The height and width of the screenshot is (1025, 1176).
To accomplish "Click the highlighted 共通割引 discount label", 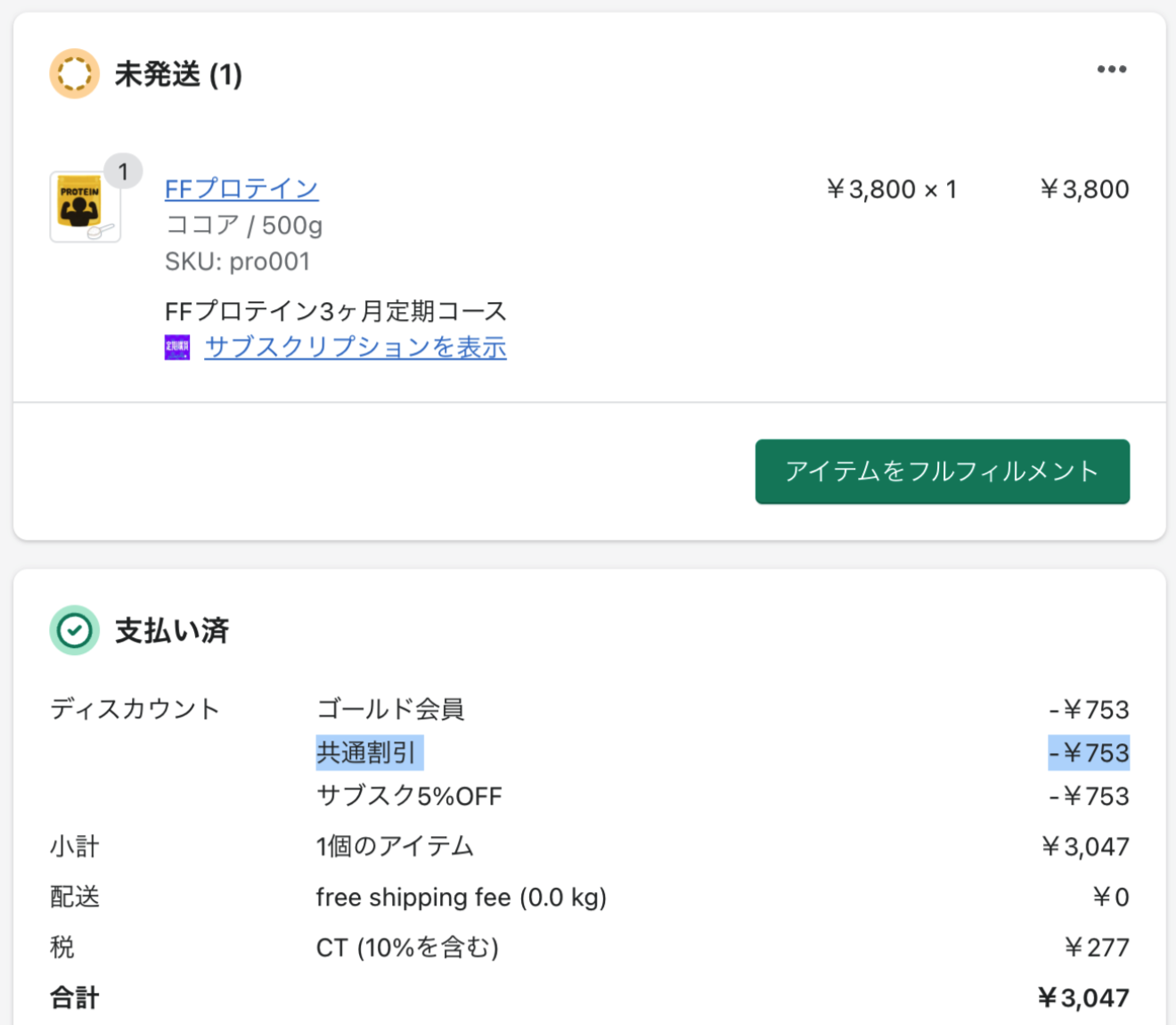I will (x=368, y=753).
